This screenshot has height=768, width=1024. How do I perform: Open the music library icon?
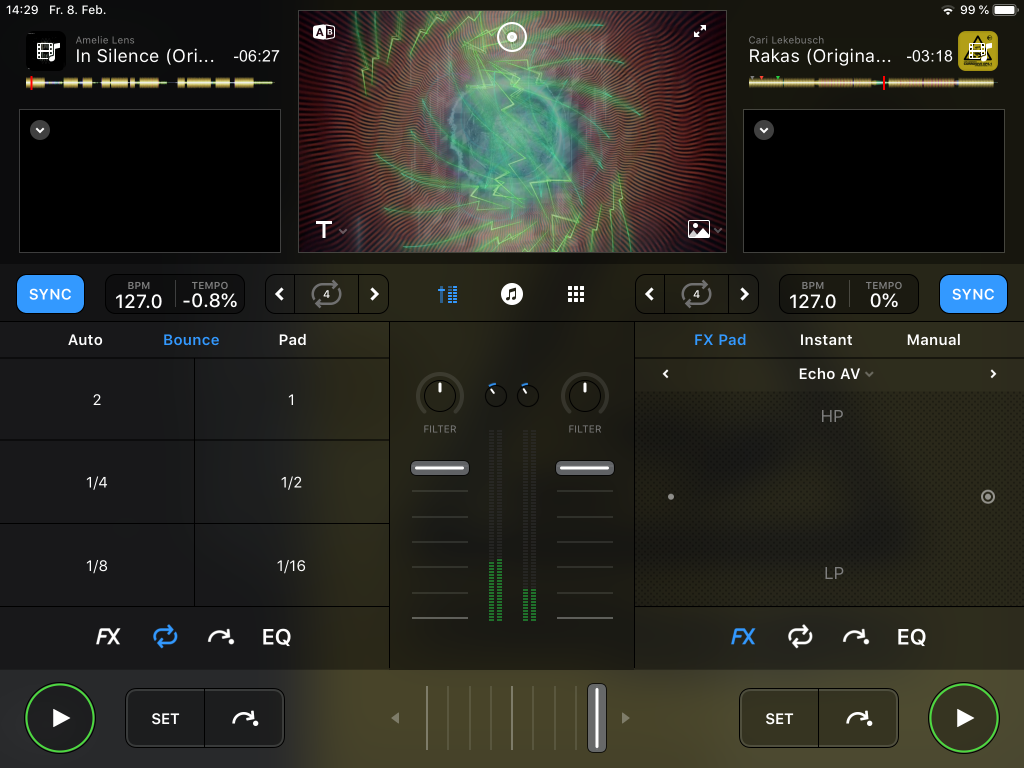512,294
